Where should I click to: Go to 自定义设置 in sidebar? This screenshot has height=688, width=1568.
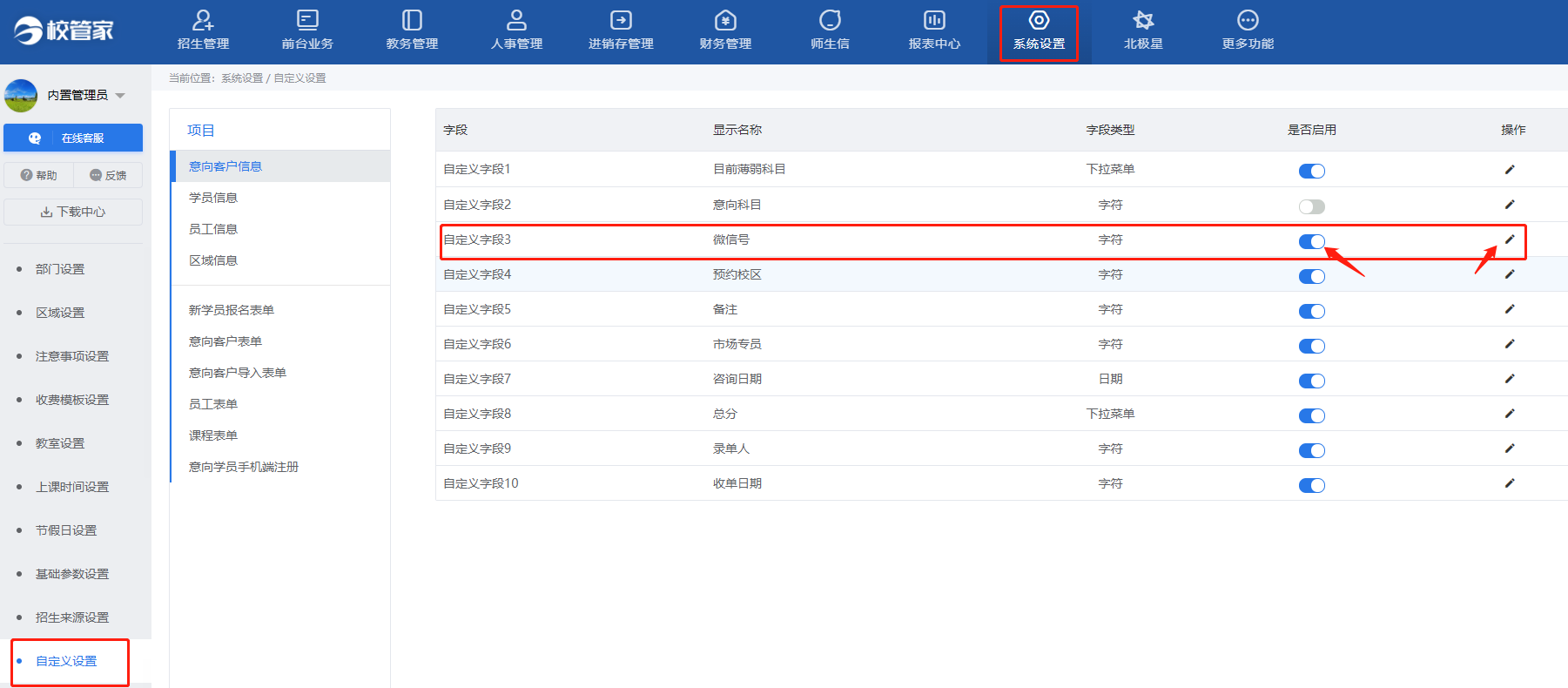point(66,661)
